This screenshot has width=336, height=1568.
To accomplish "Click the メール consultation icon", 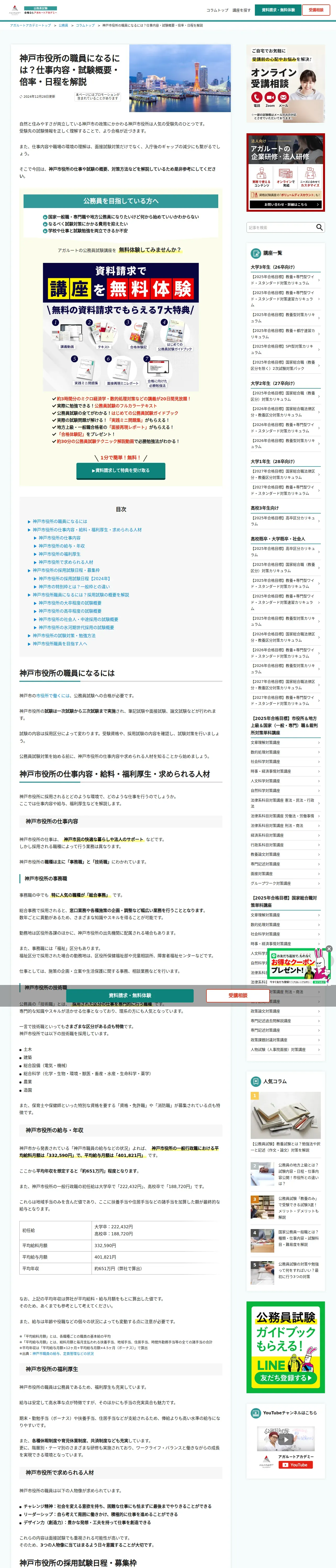I will [x=284, y=97].
